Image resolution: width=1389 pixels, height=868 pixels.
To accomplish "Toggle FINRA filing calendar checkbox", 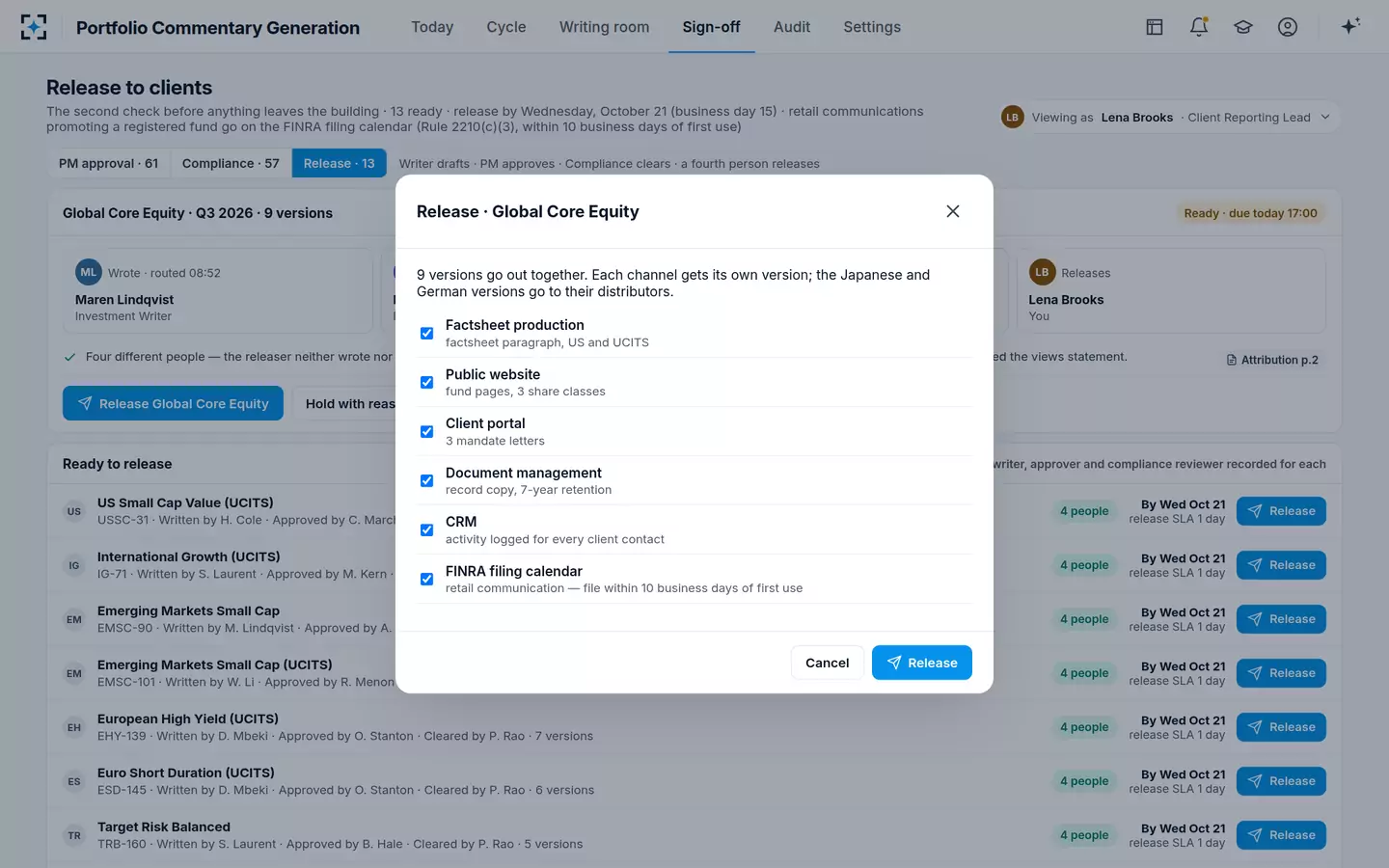I will click(426, 580).
